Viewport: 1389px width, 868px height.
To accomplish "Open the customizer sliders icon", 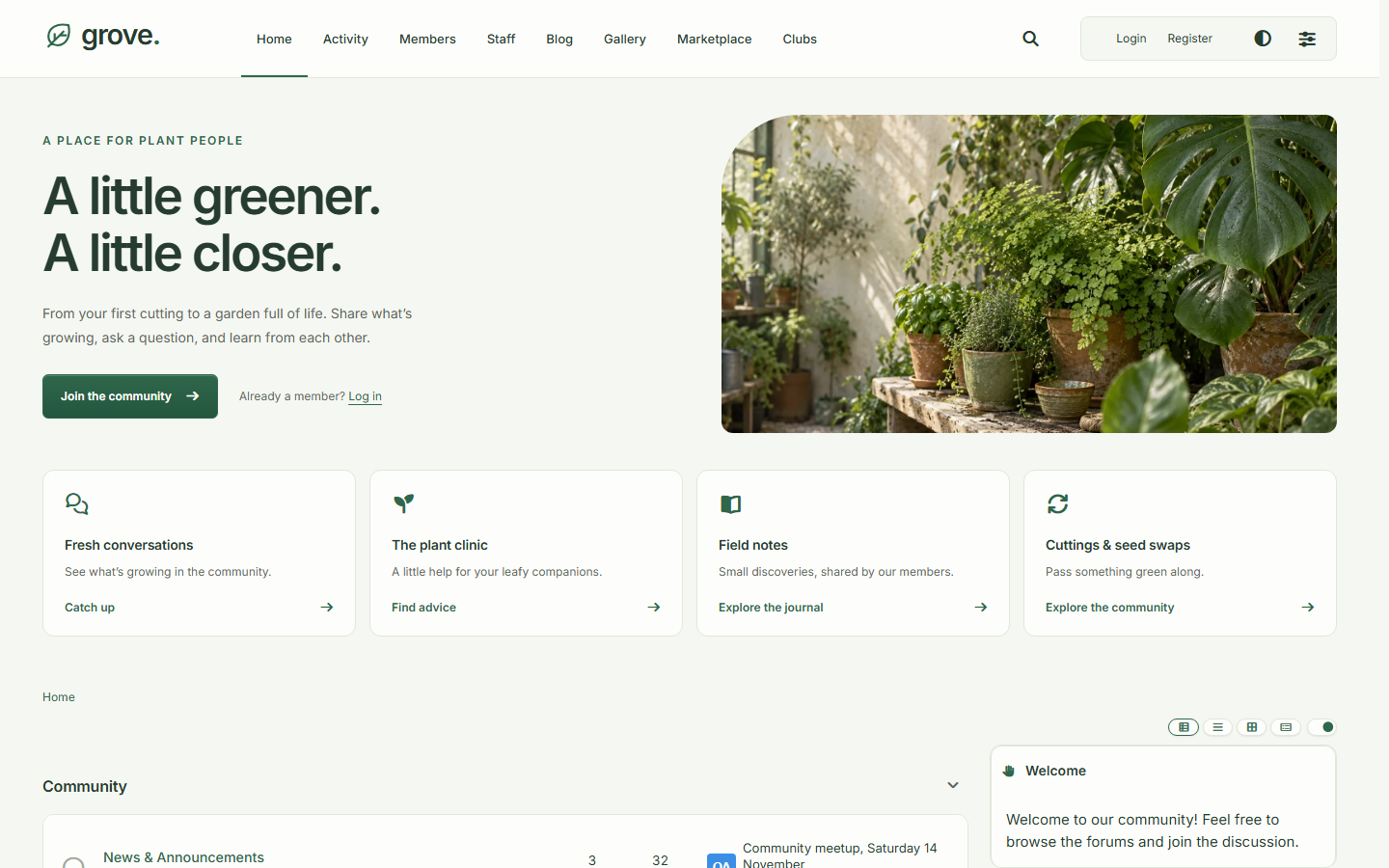I will [x=1307, y=39].
